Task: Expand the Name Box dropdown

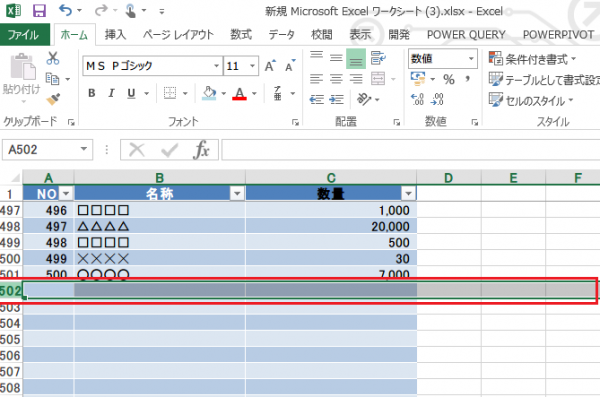Action: [x=84, y=149]
